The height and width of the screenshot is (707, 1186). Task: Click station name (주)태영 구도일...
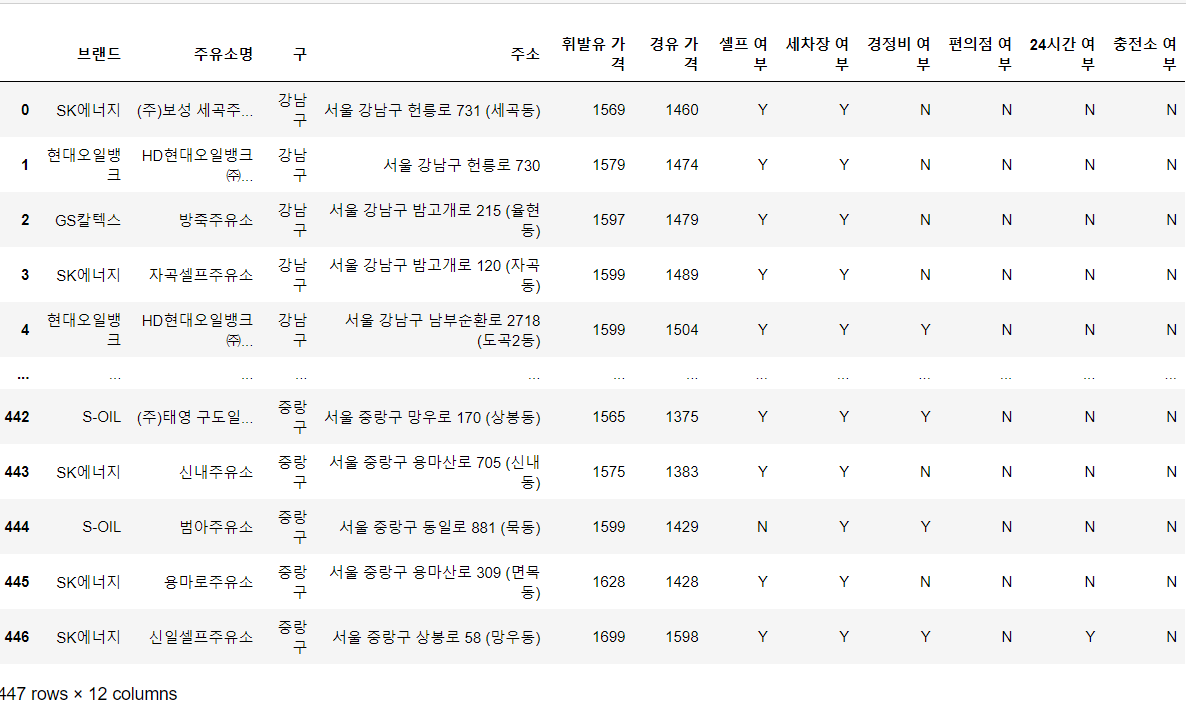[194, 417]
